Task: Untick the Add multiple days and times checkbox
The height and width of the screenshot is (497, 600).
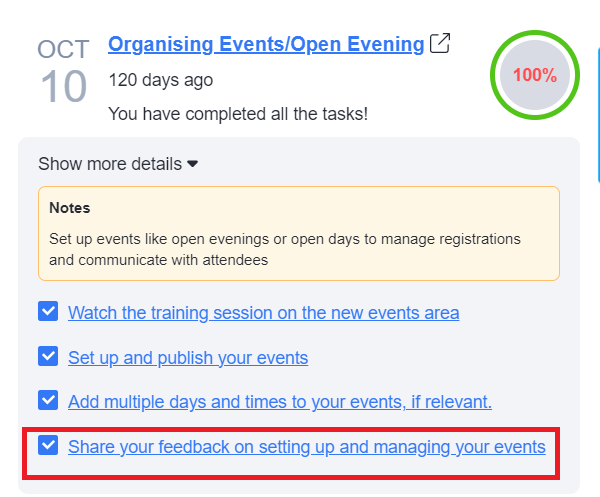Action: coord(48,401)
